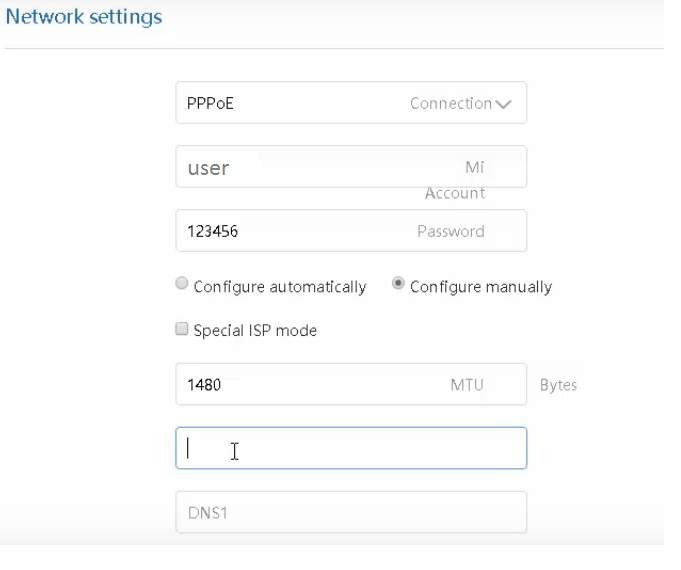Image resolution: width=681 pixels, height=570 pixels.
Task: Click the Bytes unit label
Action: tap(558, 385)
